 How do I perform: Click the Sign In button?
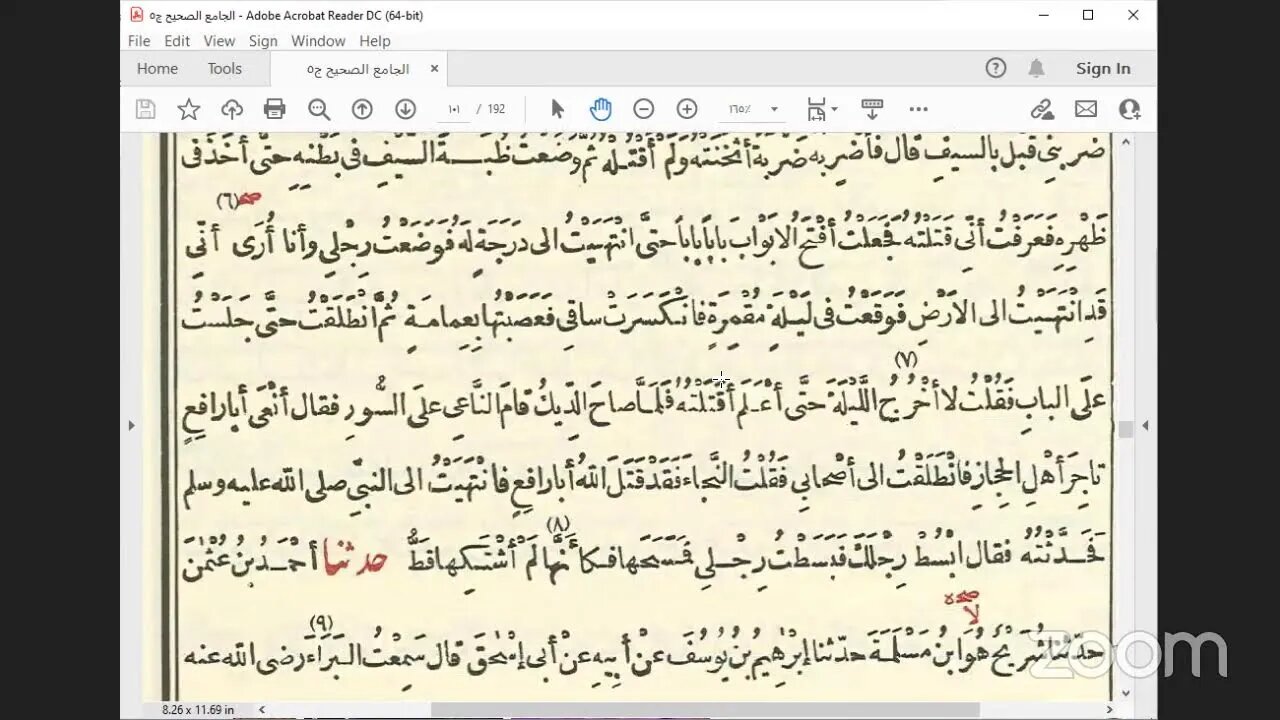1103,68
